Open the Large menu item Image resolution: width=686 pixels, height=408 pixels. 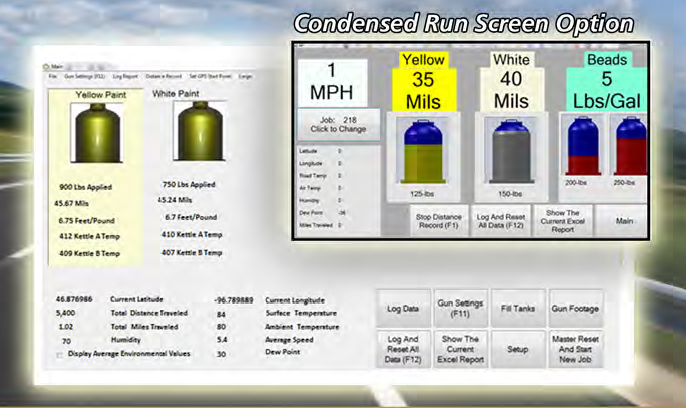[245, 76]
